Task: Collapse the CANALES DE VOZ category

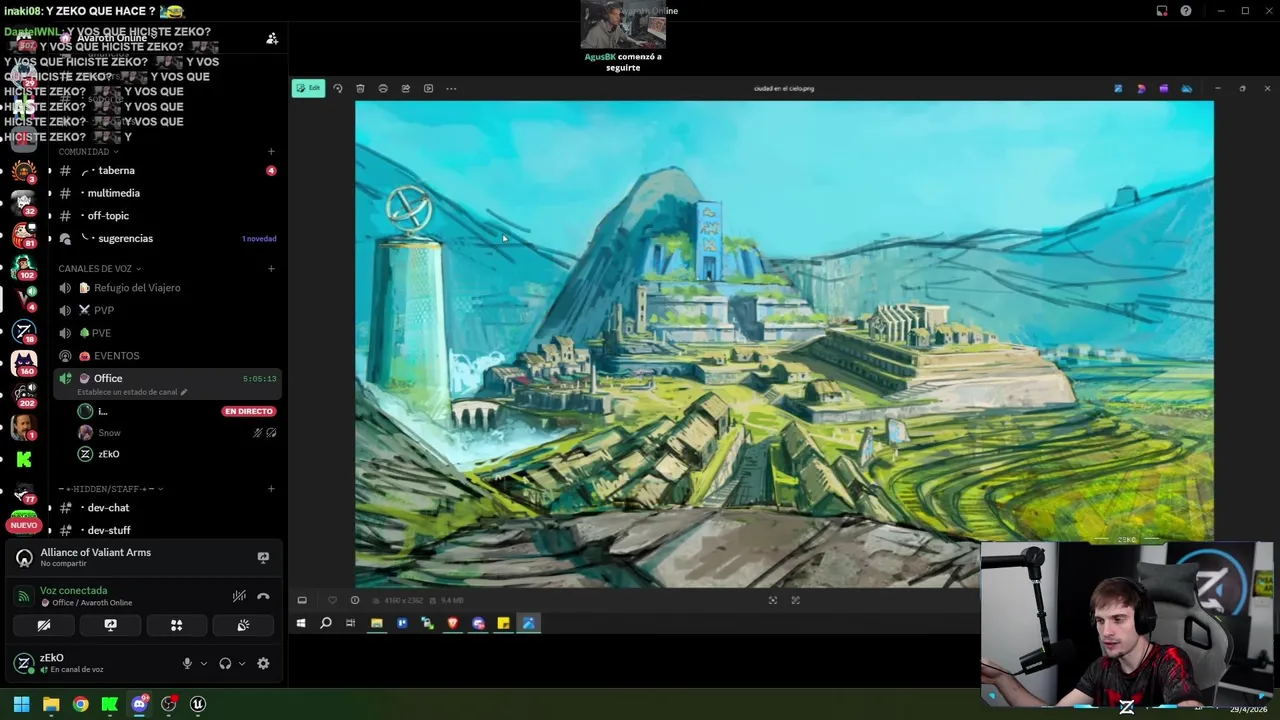Action: click(x=100, y=269)
